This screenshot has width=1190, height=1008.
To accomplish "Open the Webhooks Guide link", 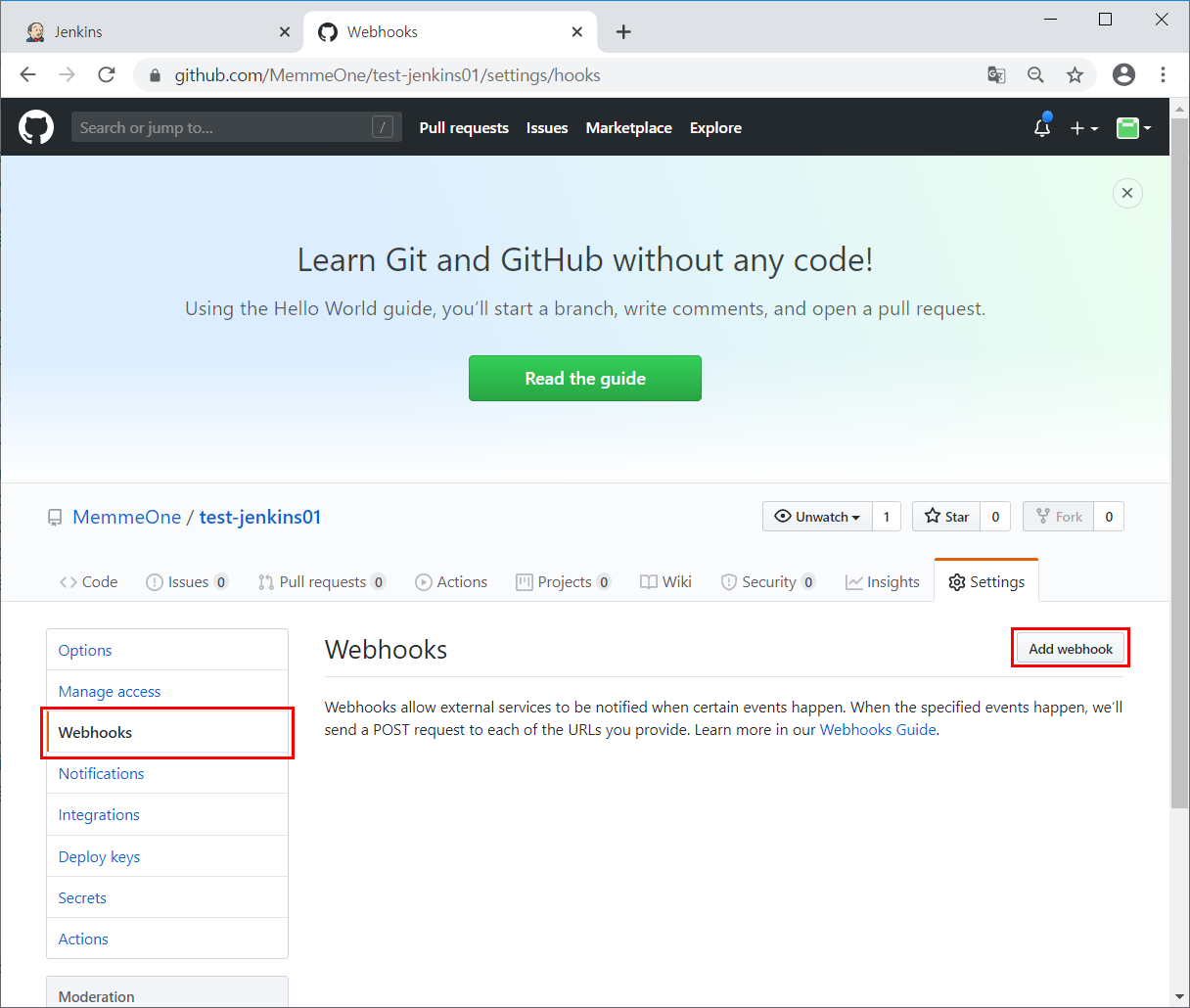I will (x=878, y=730).
